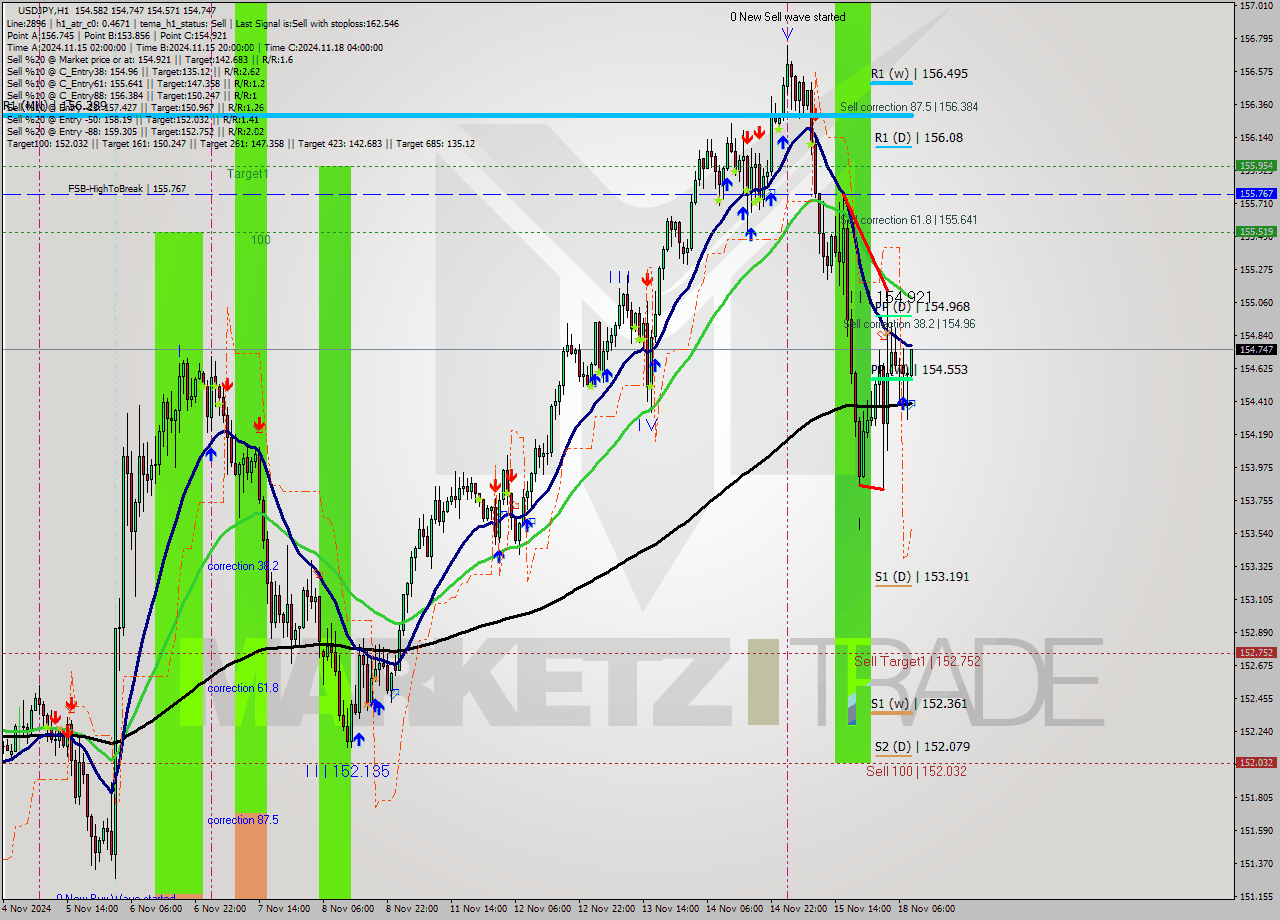Viewport: 1280px width, 920px height.
Task: Select the blue 155.767 price tag on axis
Action: click(x=1256, y=194)
